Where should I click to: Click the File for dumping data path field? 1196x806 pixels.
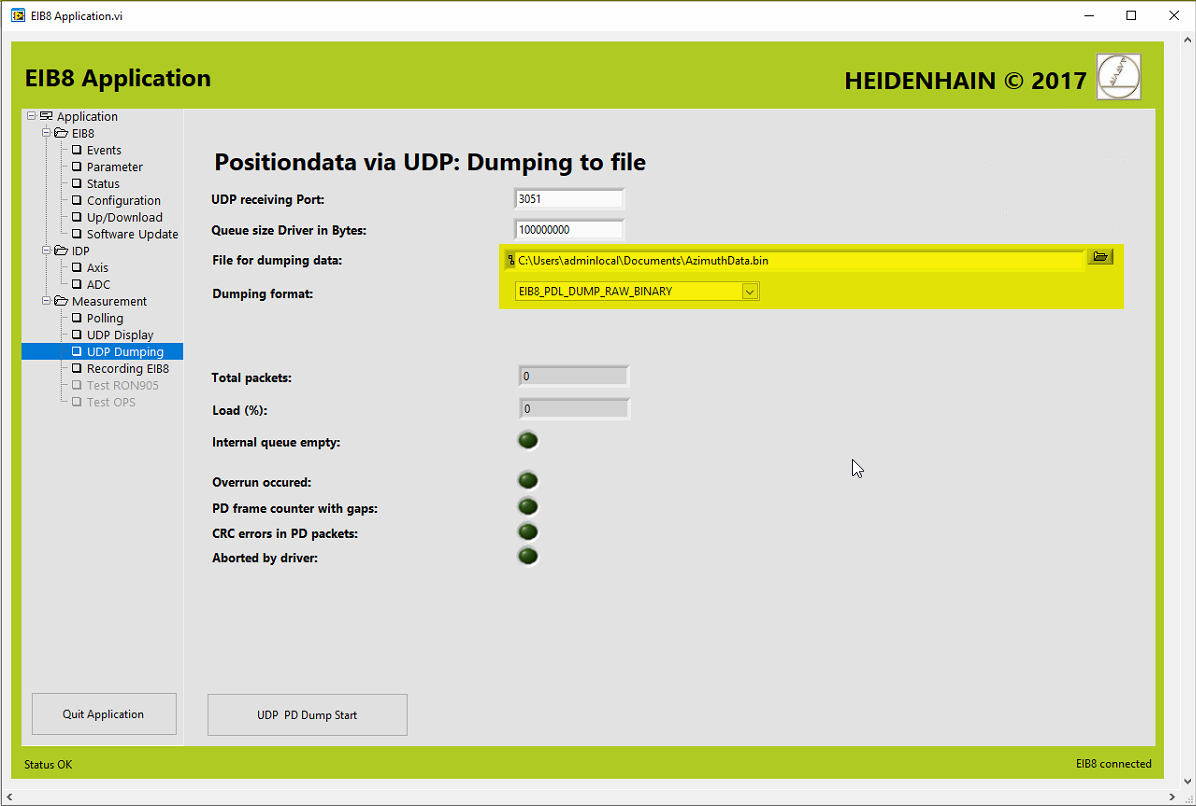pyautogui.click(x=799, y=260)
